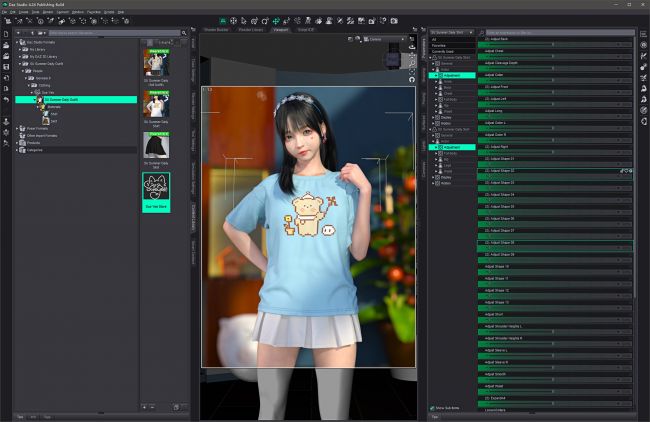Viewport: 650px width, 422px height.
Task: Collapse the Daz Studio Formats tree node
Action: (x=17, y=43)
